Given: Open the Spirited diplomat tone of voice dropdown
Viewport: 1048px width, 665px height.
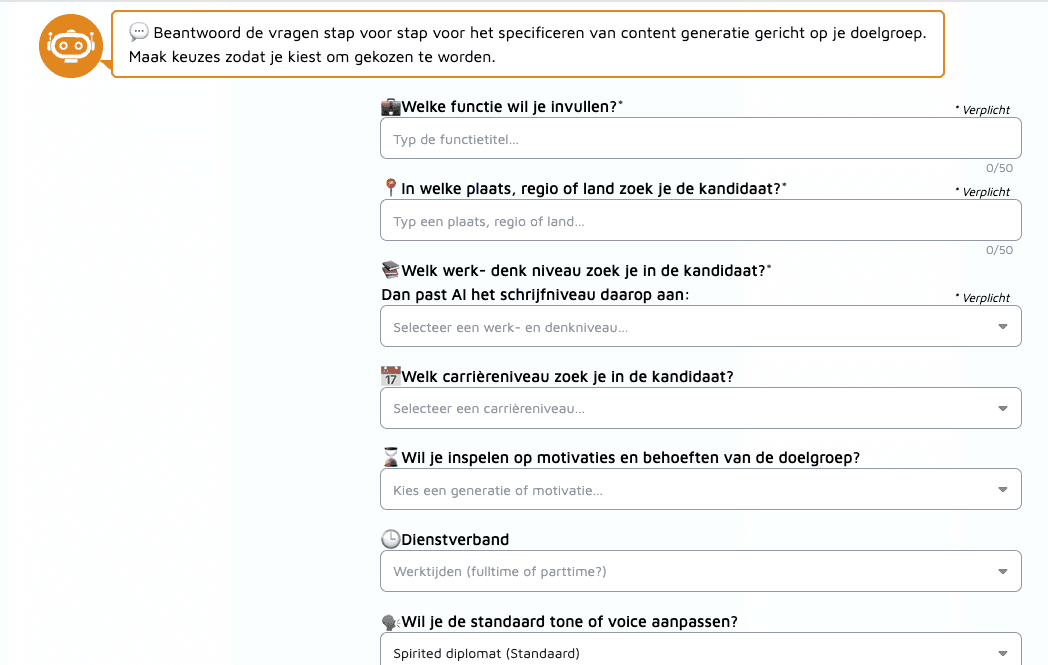Looking at the screenshot, I should coord(700,652).
